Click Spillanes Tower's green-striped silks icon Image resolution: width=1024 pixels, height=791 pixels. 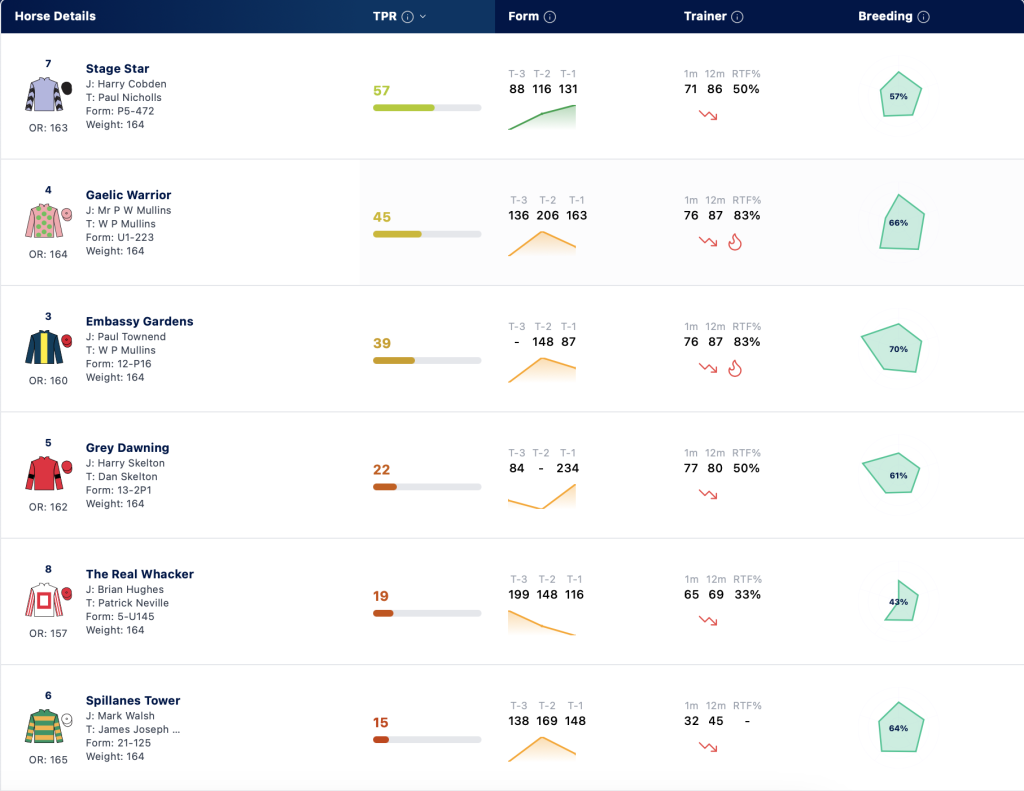pyautogui.click(x=48, y=726)
